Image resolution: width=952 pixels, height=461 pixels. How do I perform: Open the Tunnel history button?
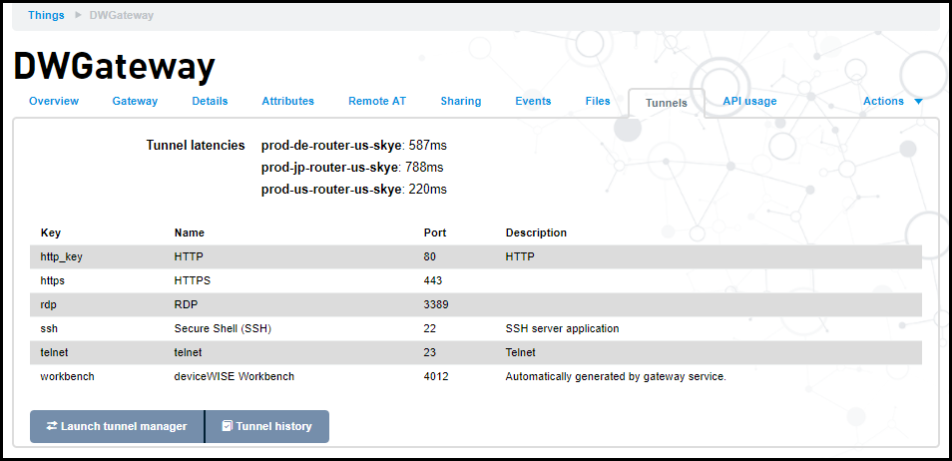(x=267, y=426)
